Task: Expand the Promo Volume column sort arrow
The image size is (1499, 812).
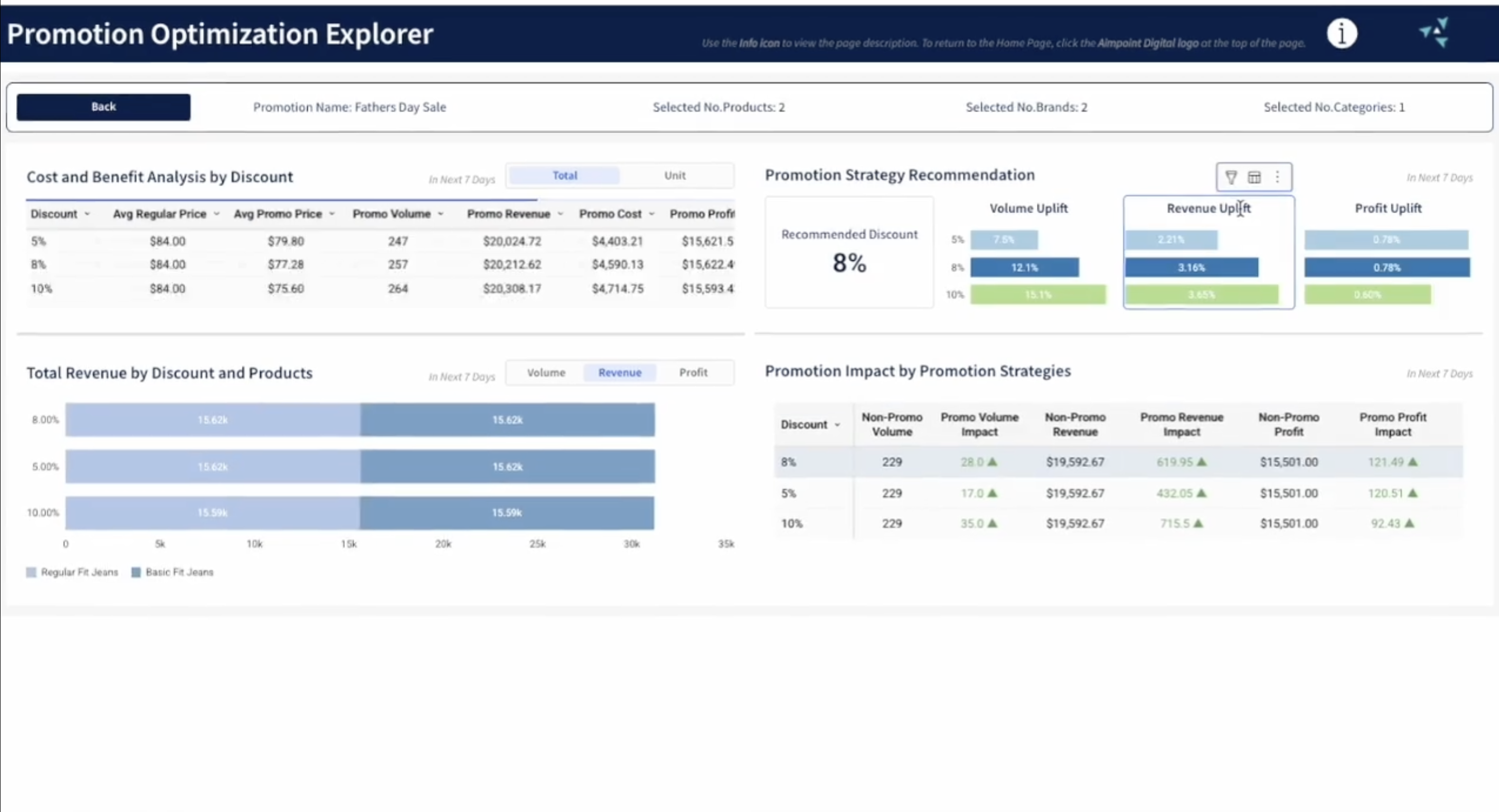Action: [x=441, y=214]
